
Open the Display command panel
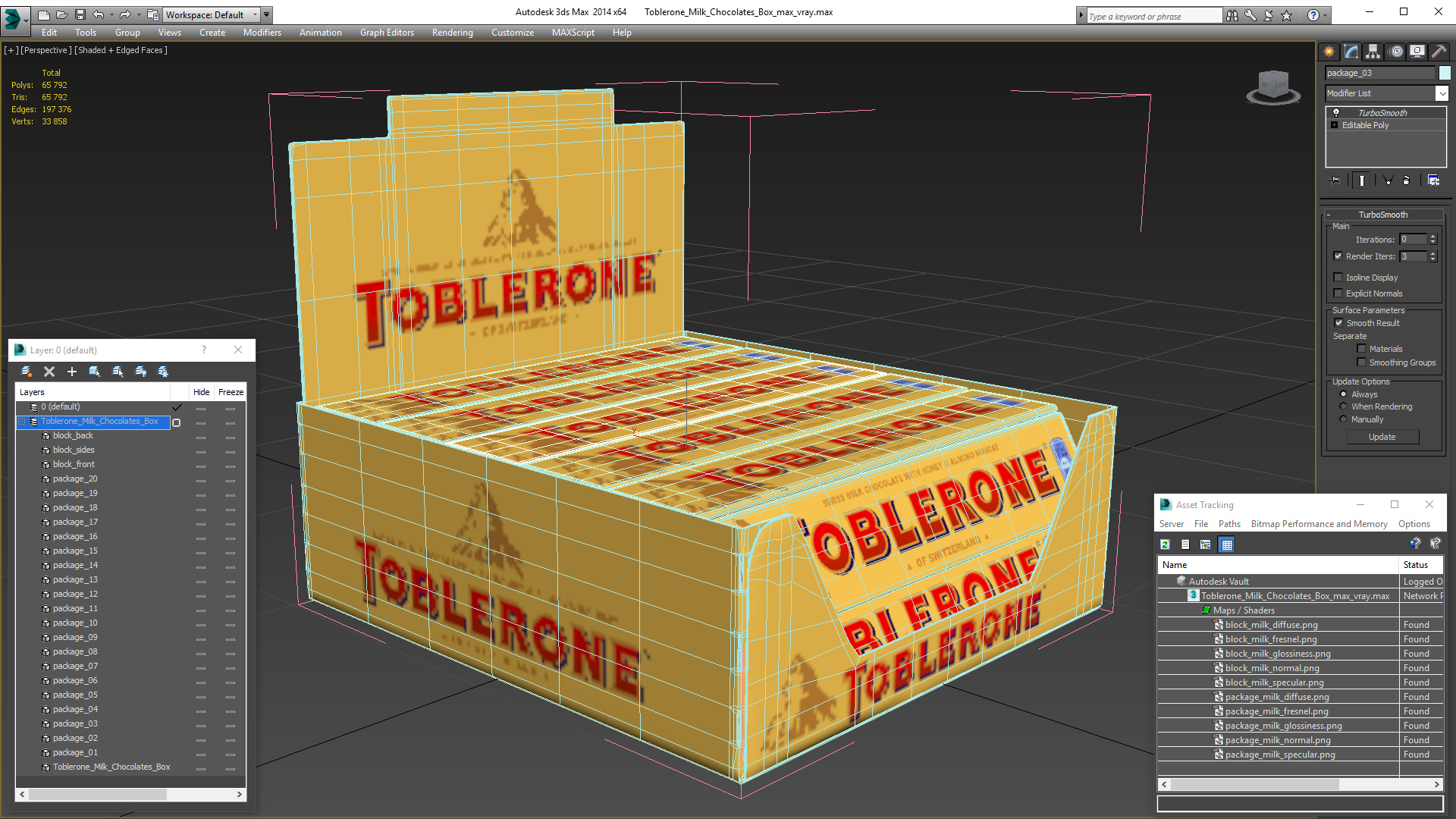click(x=1417, y=52)
